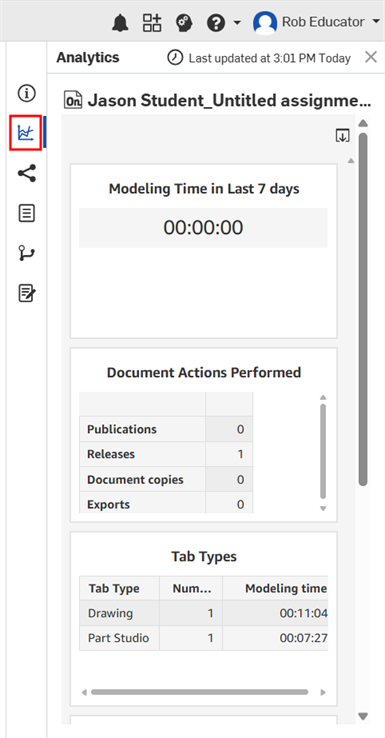Image resolution: width=385 pixels, height=738 pixels.
Task: Export the analytics with download icon
Action: pyautogui.click(x=343, y=136)
